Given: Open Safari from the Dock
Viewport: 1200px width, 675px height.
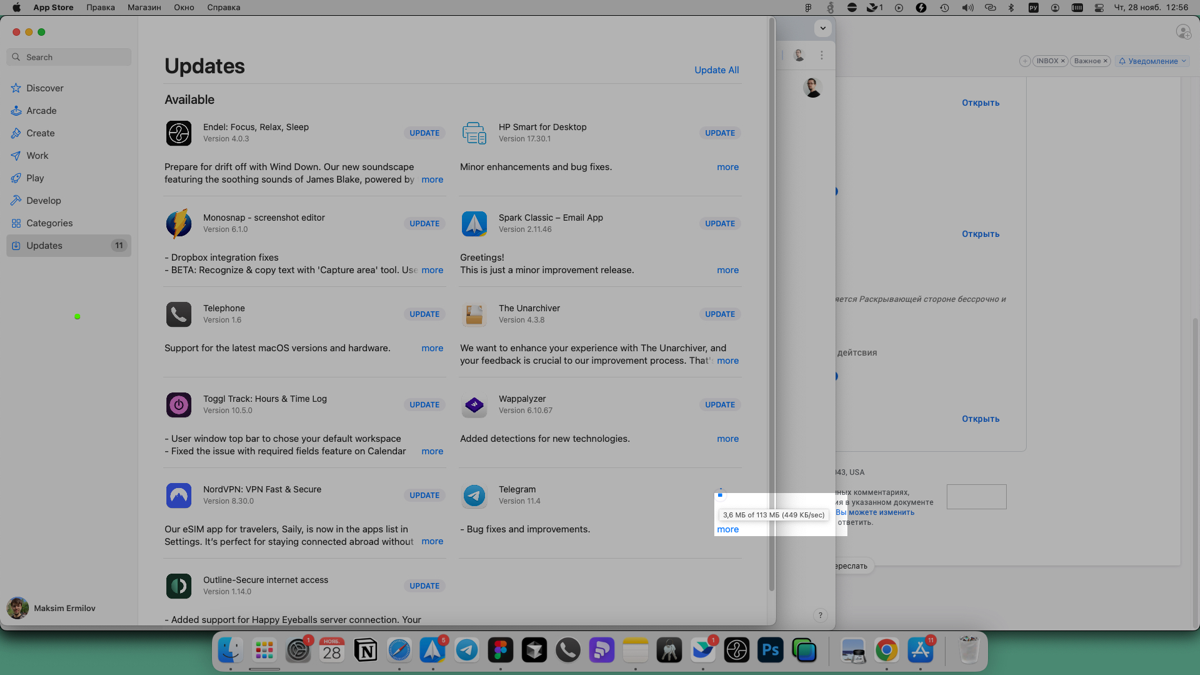Looking at the screenshot, I should pyautogui.click(x=399, y=650).
